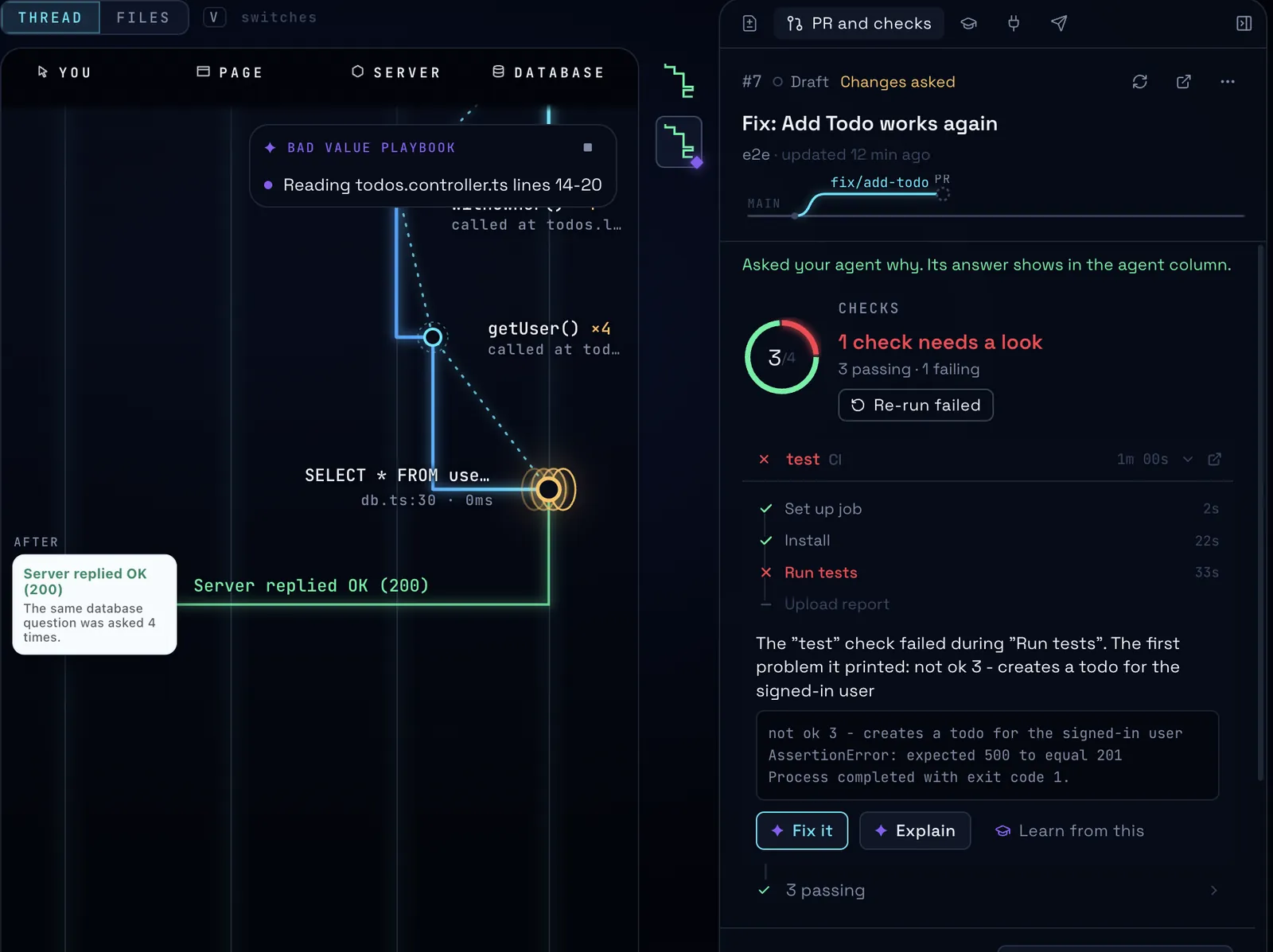The width and height of the screenshot is (1273, 952).
Task: Select the SERVER column header
Action: coord(396,72)
